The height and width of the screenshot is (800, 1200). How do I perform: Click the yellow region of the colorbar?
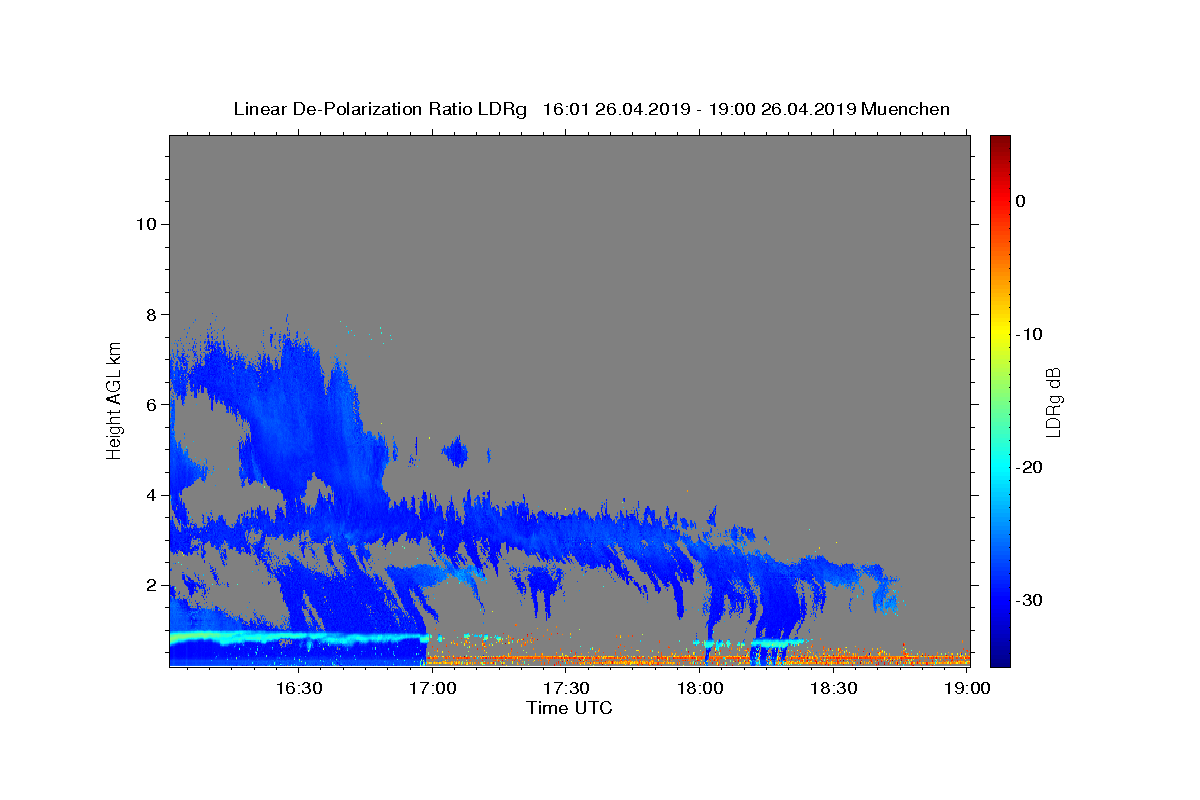[1000, 334]
